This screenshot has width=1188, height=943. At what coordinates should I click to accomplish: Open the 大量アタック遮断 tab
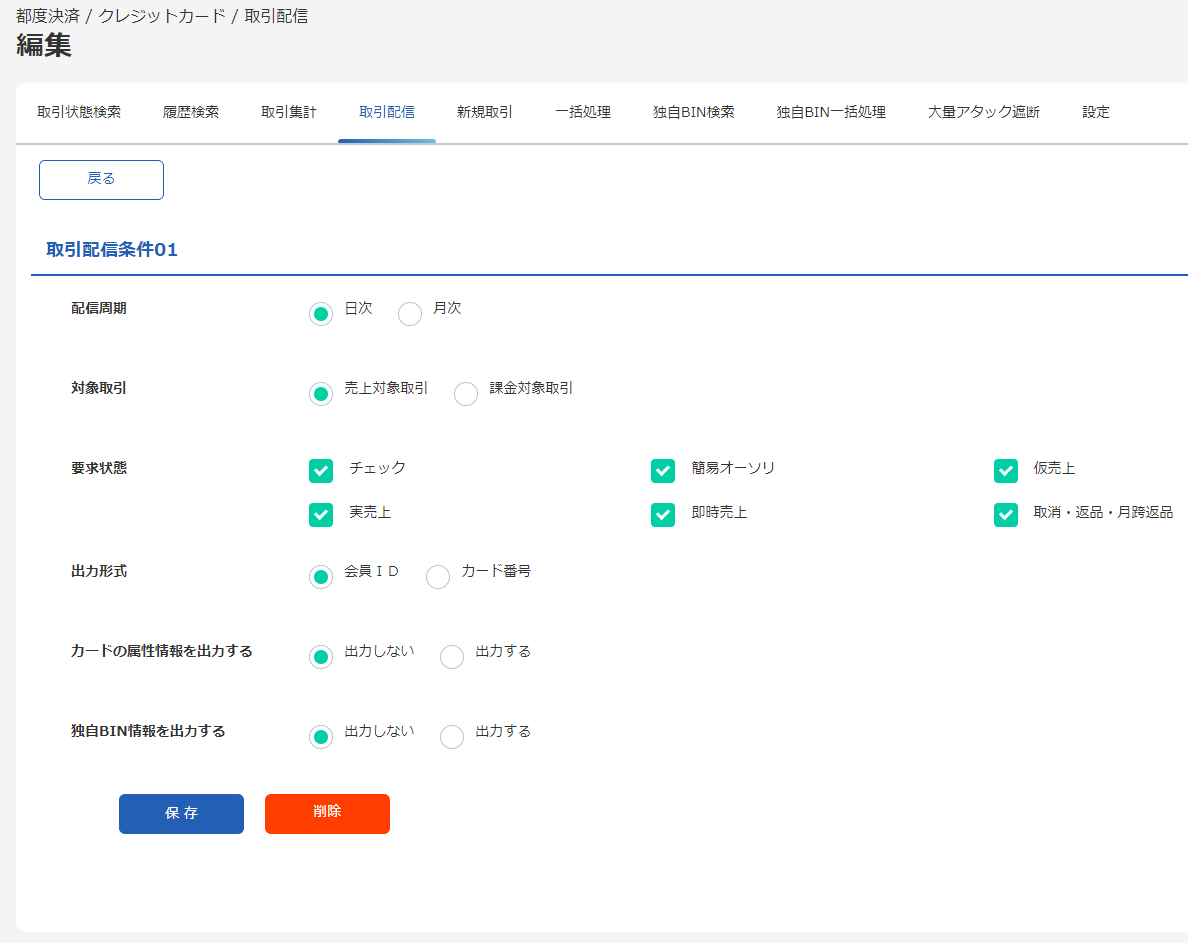click(982, 112)
